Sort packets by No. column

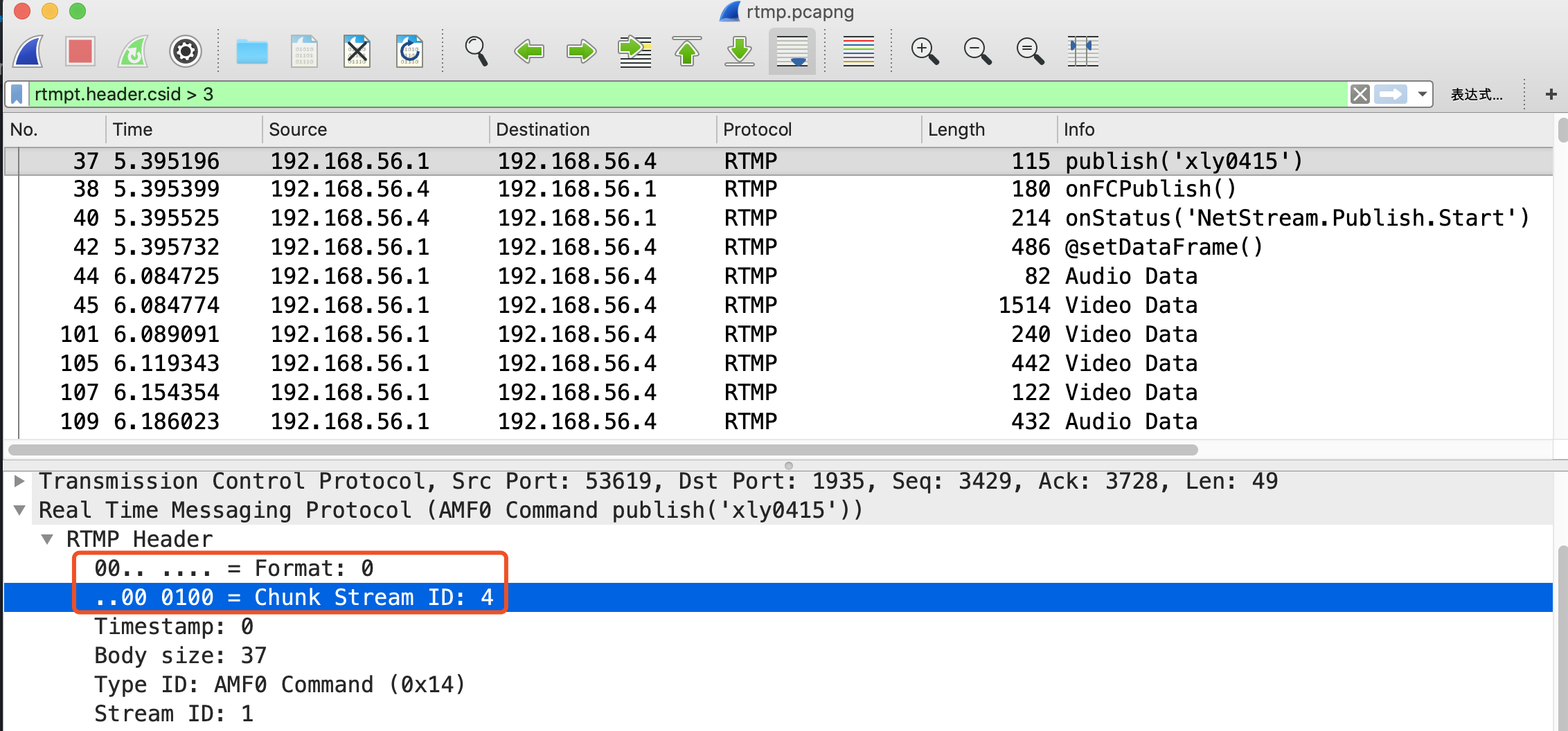coord(55,129)
